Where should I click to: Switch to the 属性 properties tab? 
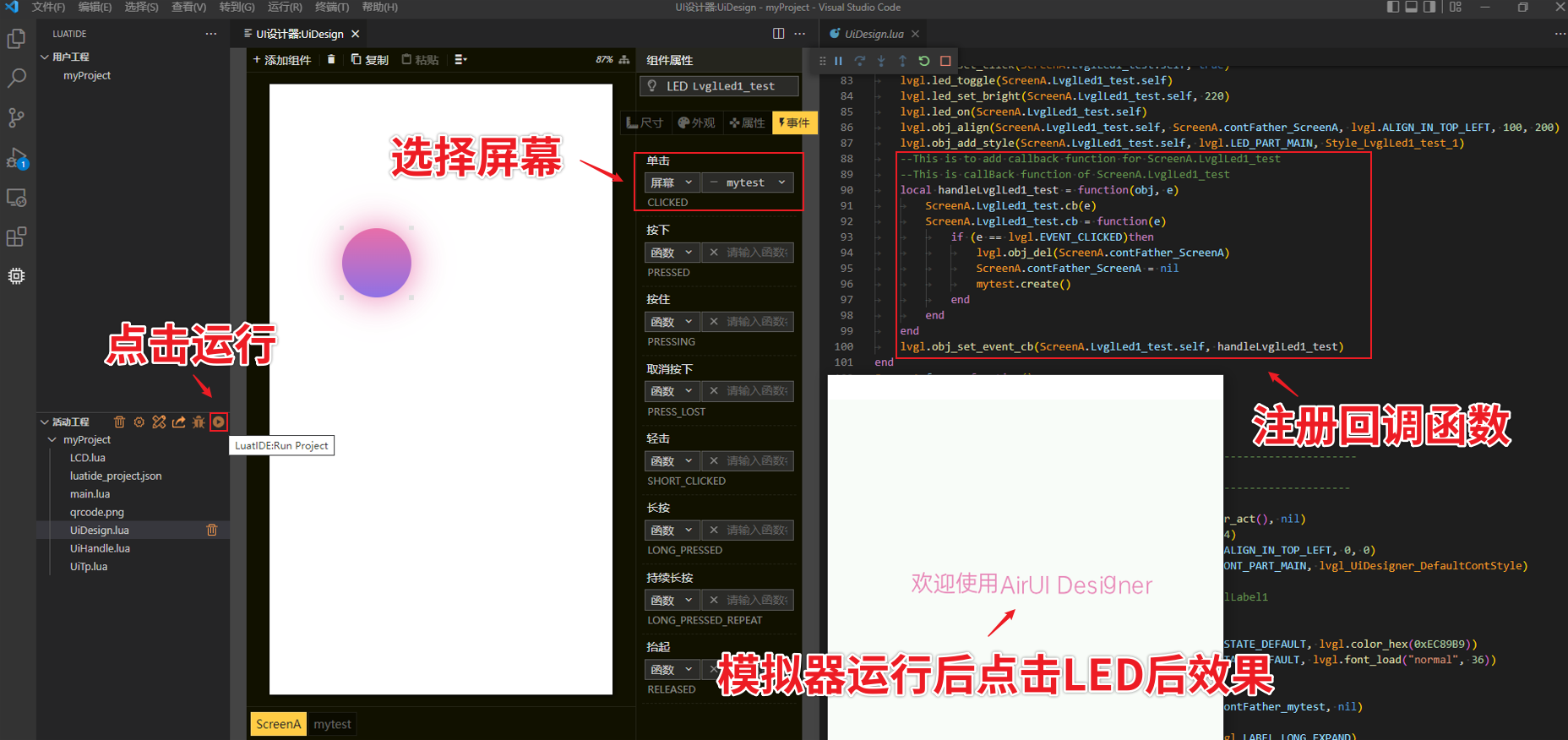[x=747, y=122]
